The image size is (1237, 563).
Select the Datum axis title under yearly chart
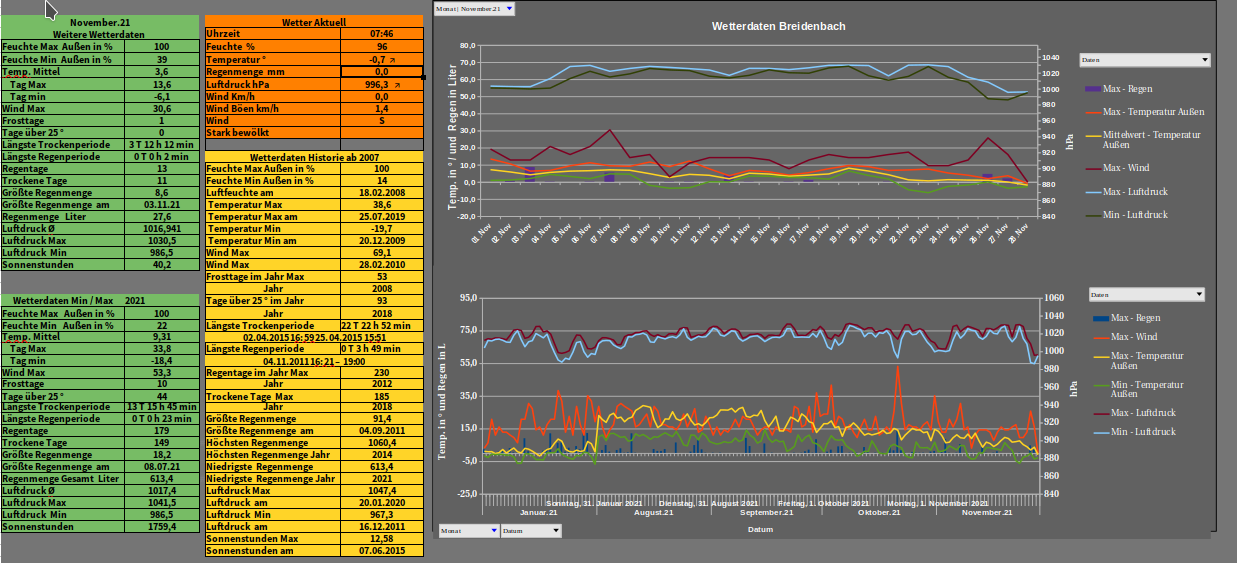[x=759, y=529]
